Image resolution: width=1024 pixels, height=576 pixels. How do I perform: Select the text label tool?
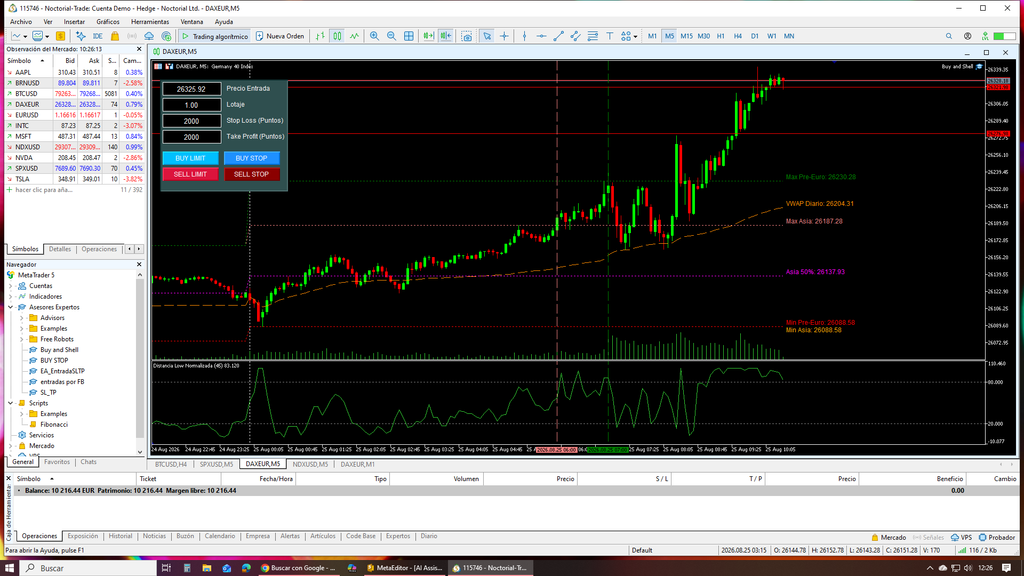[609, 36]
